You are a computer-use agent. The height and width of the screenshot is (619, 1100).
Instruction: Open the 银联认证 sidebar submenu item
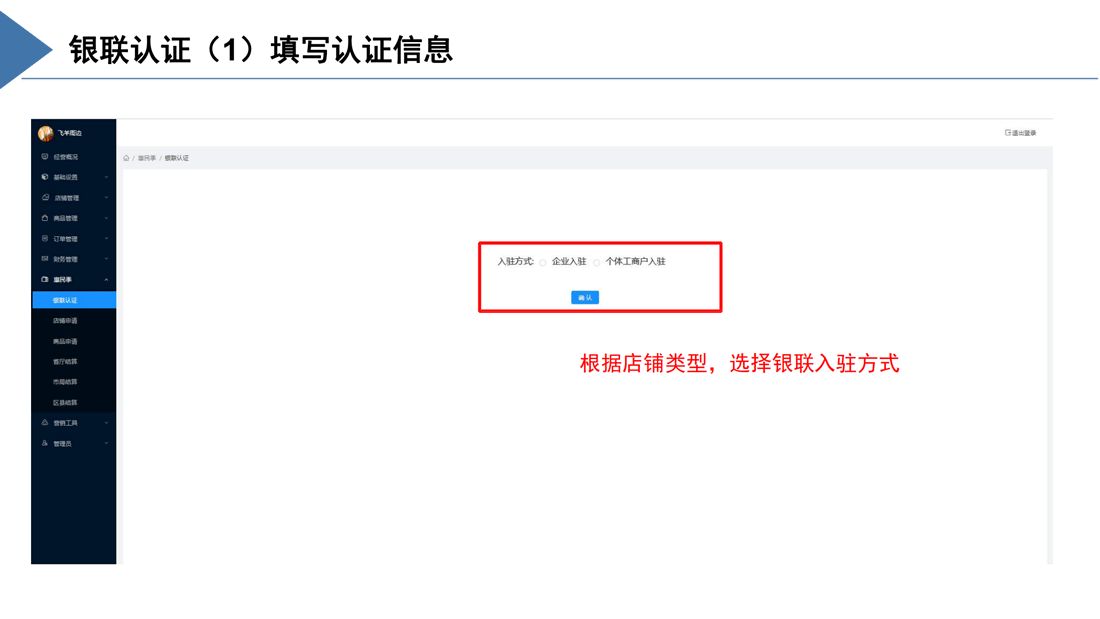74,300
